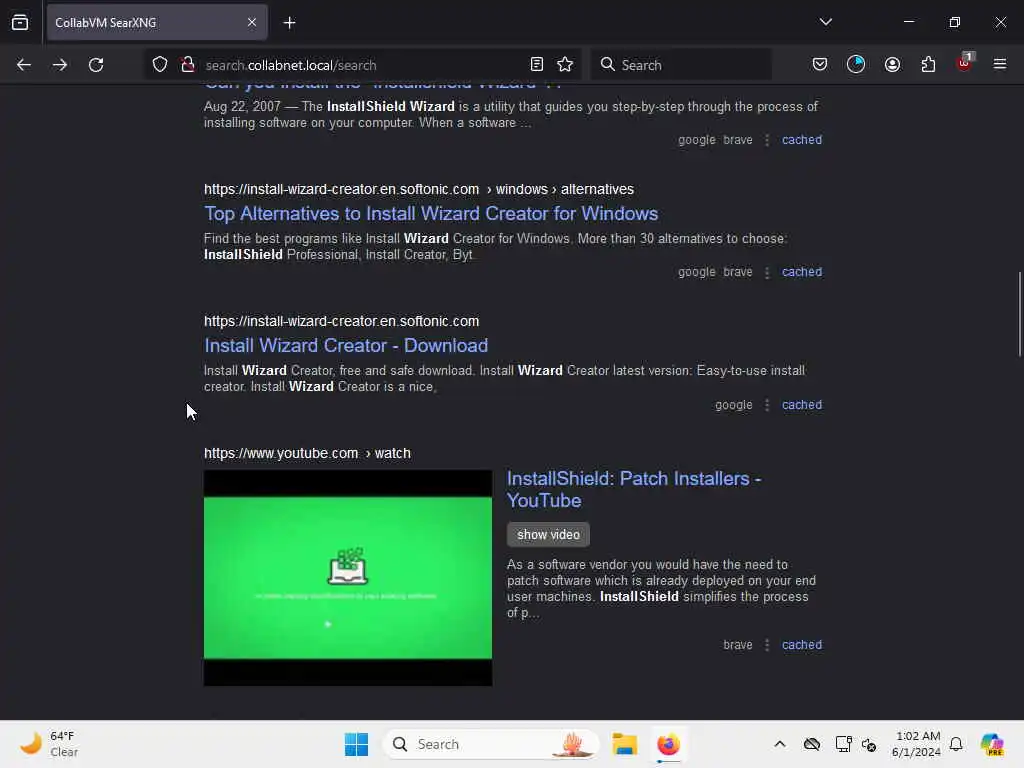Close the CollabVM SearXNG tab
The width and height of the screenshot is (1024, 768).
coord(252,23)
